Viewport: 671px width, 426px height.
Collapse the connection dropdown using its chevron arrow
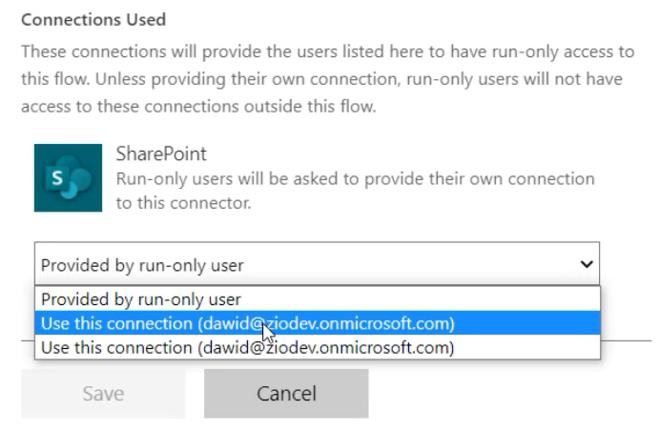coord(586,264)
